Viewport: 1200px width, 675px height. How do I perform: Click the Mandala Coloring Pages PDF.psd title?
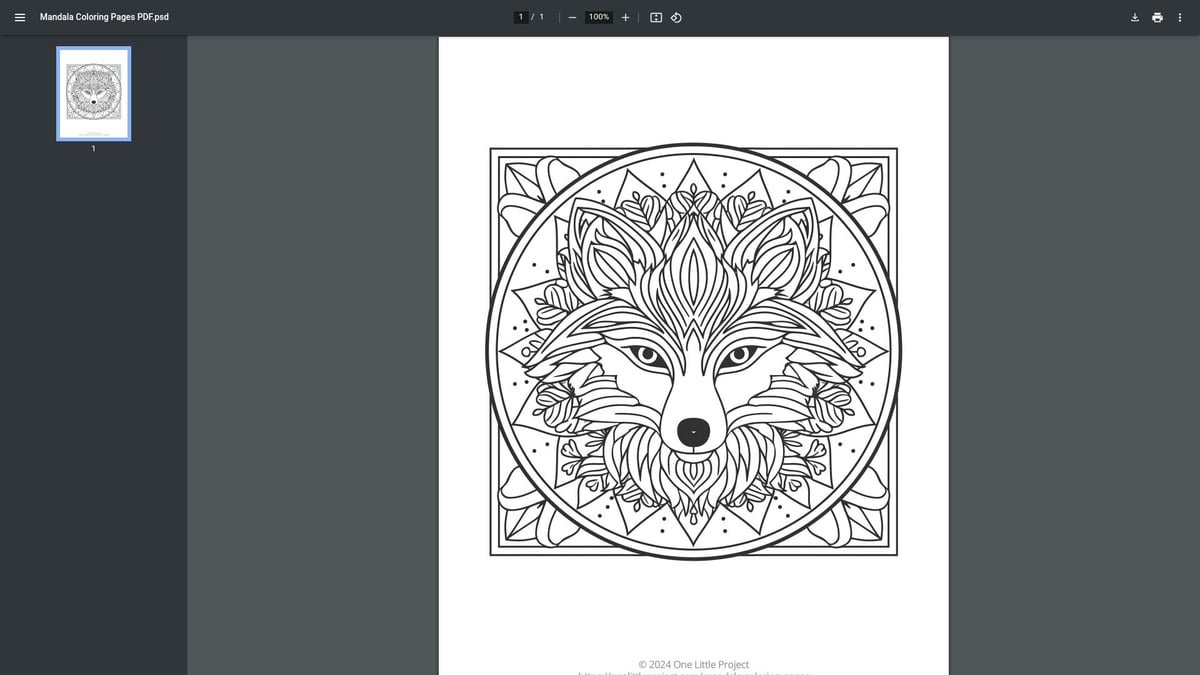tap(104, 16)
